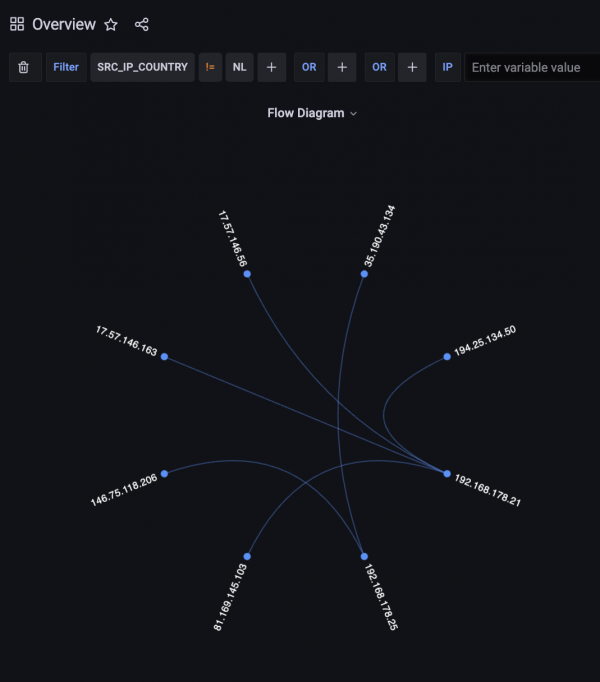Select the 17.57.146.56 node in the diagram
The width and height of the screenshot is (600, 682).
[247, 274]
